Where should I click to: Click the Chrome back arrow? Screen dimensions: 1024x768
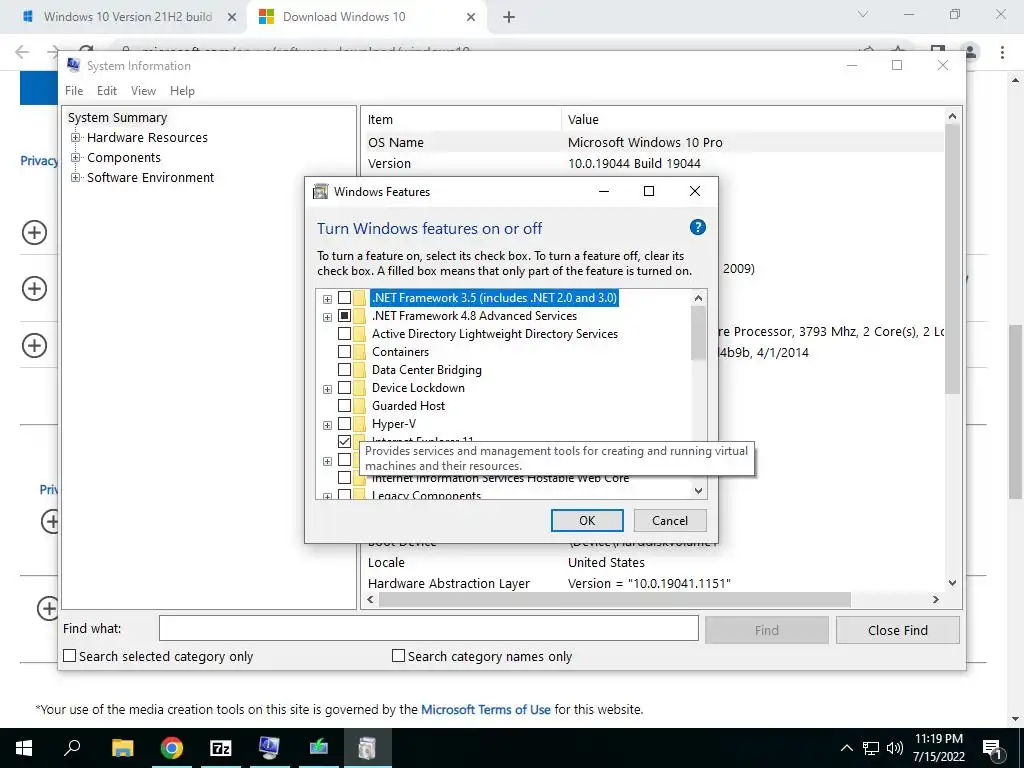(x=22, y=52)
